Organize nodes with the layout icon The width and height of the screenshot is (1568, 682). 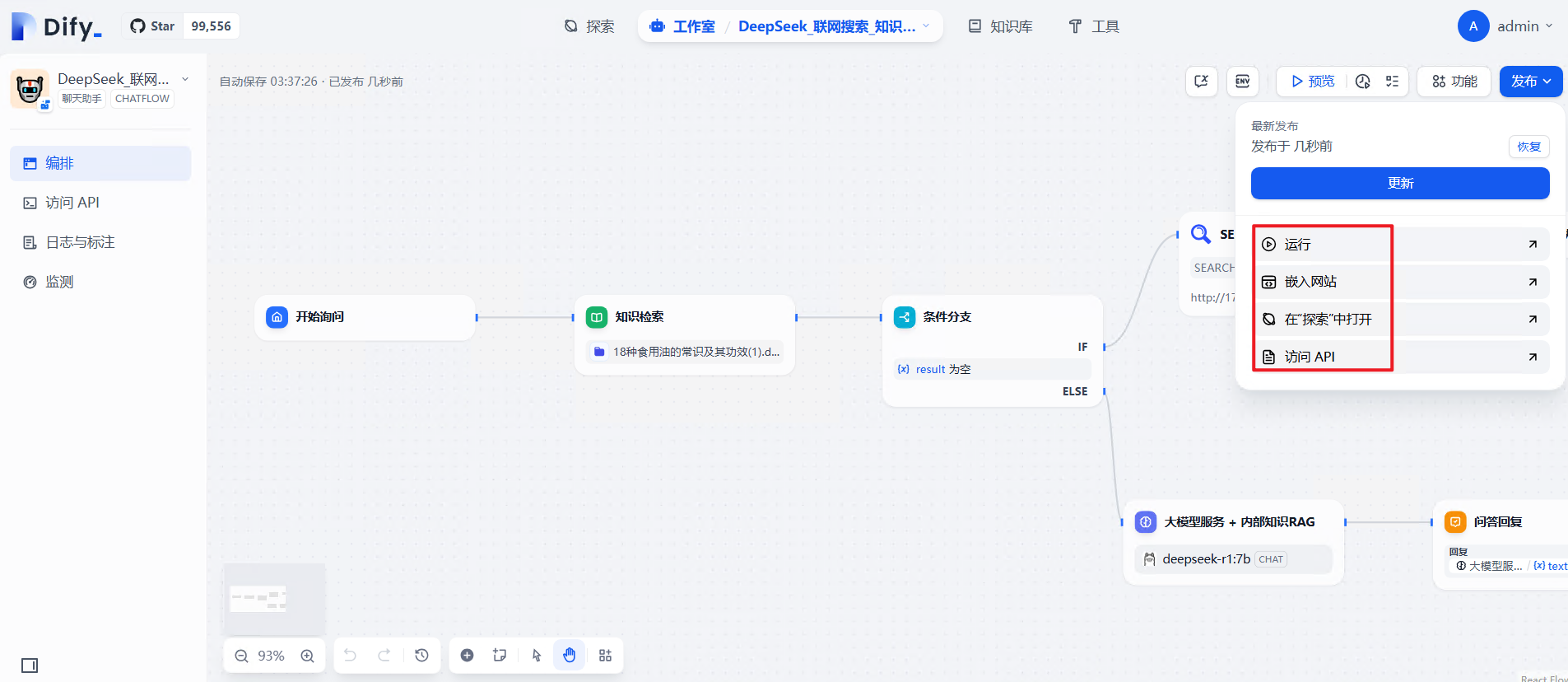[605, 656]
